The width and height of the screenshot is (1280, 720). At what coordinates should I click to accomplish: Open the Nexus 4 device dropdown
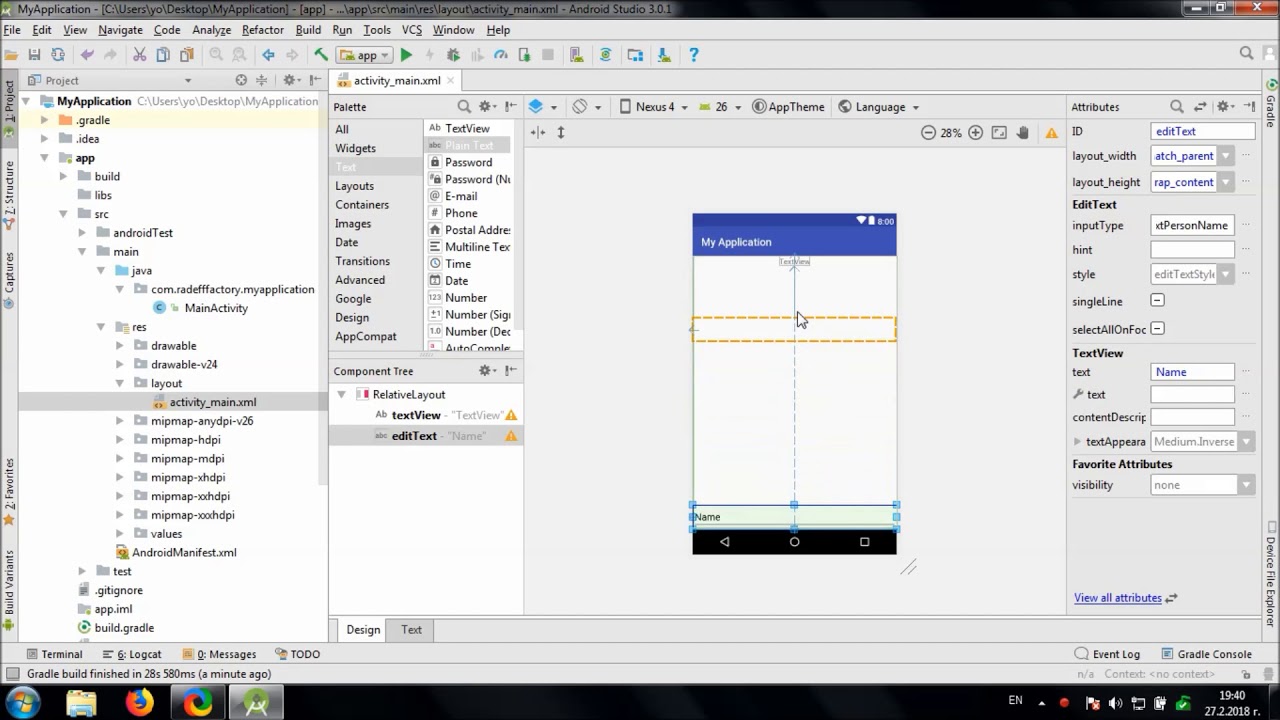[x=653, y=107]
